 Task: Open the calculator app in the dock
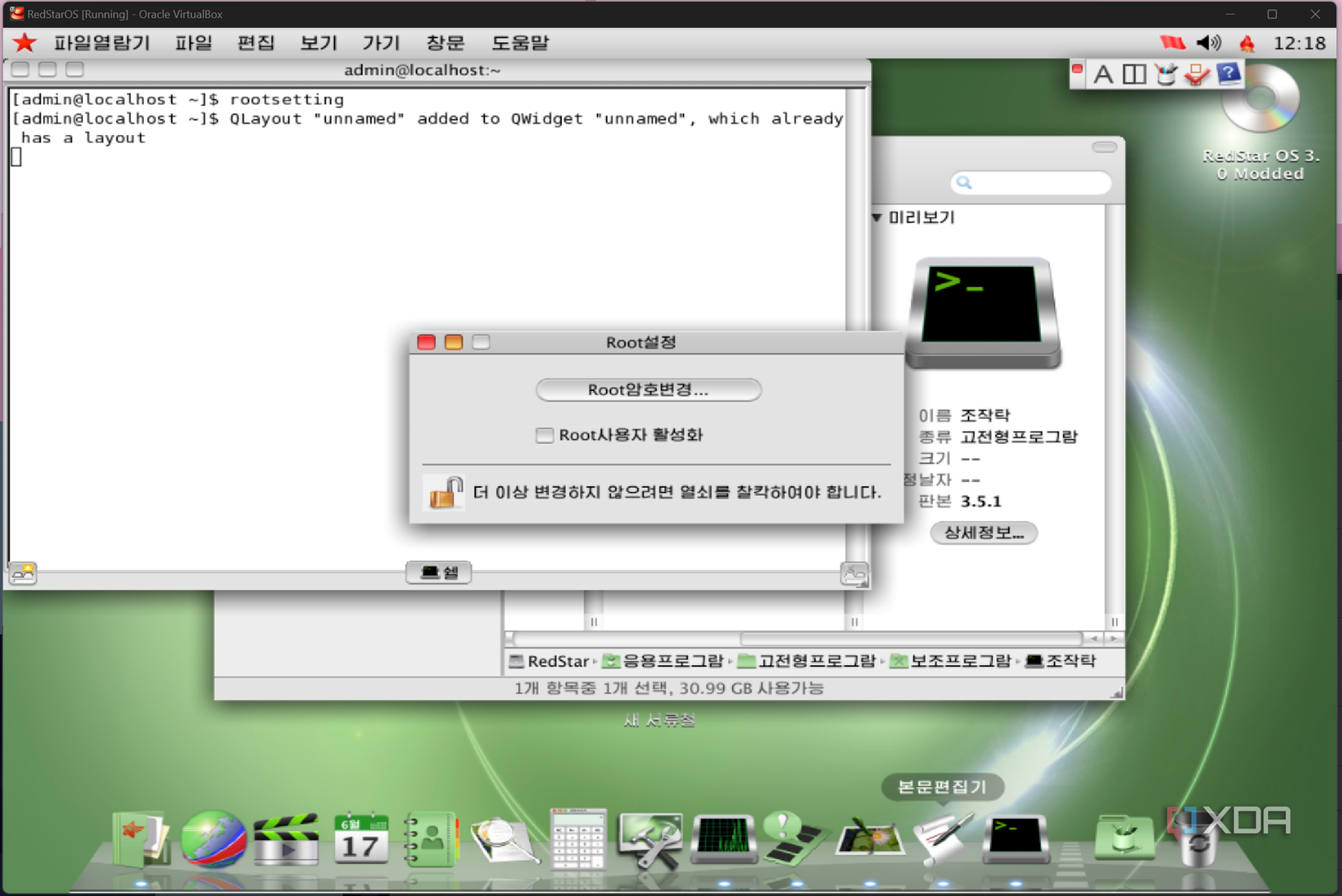click(x=578, y=839)
